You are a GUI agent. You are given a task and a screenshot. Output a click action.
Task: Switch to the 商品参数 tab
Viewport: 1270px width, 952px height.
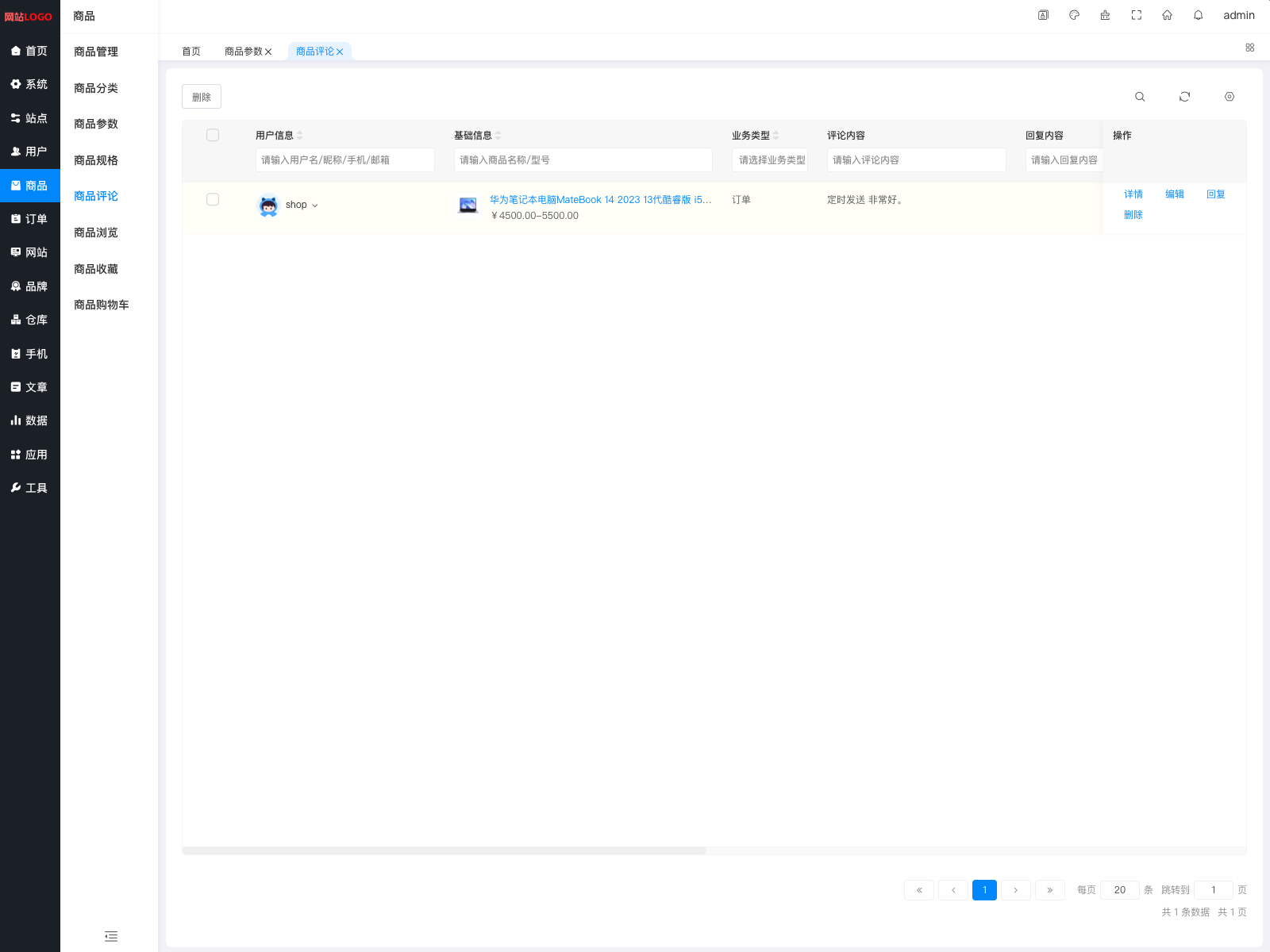pos(243,52)
